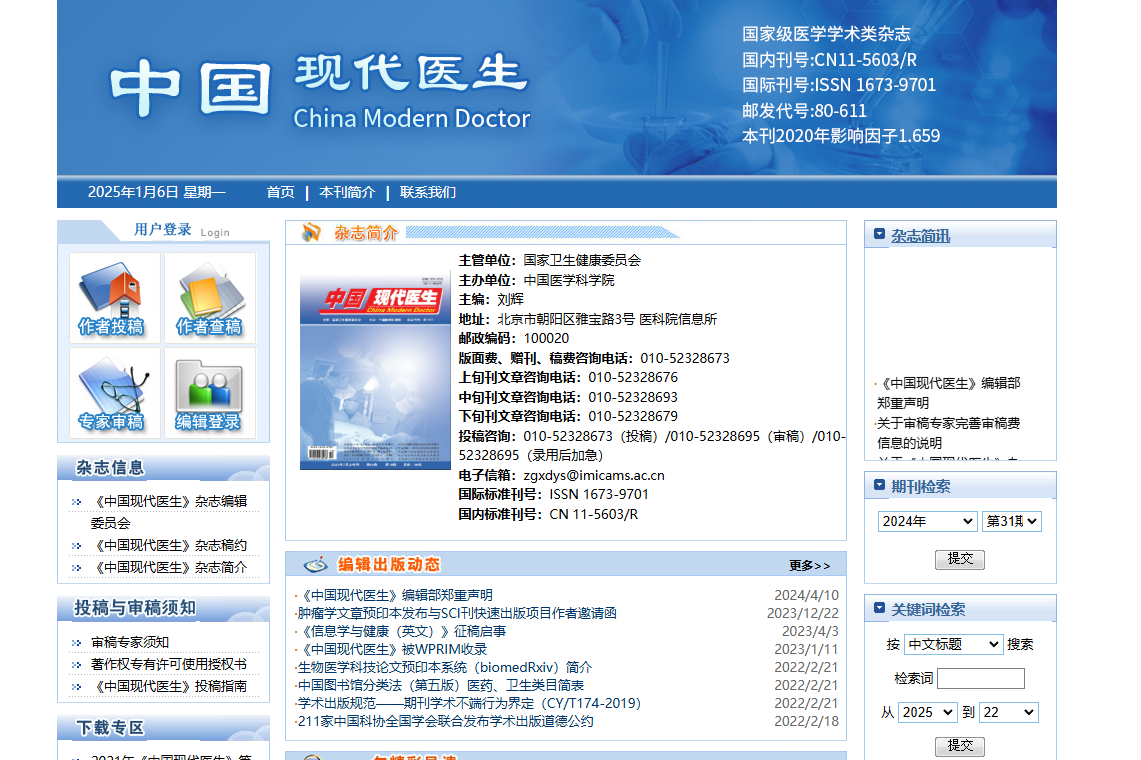Focus the 检索词 search input field
This screenshot has height=760, width=1141.
981,678
